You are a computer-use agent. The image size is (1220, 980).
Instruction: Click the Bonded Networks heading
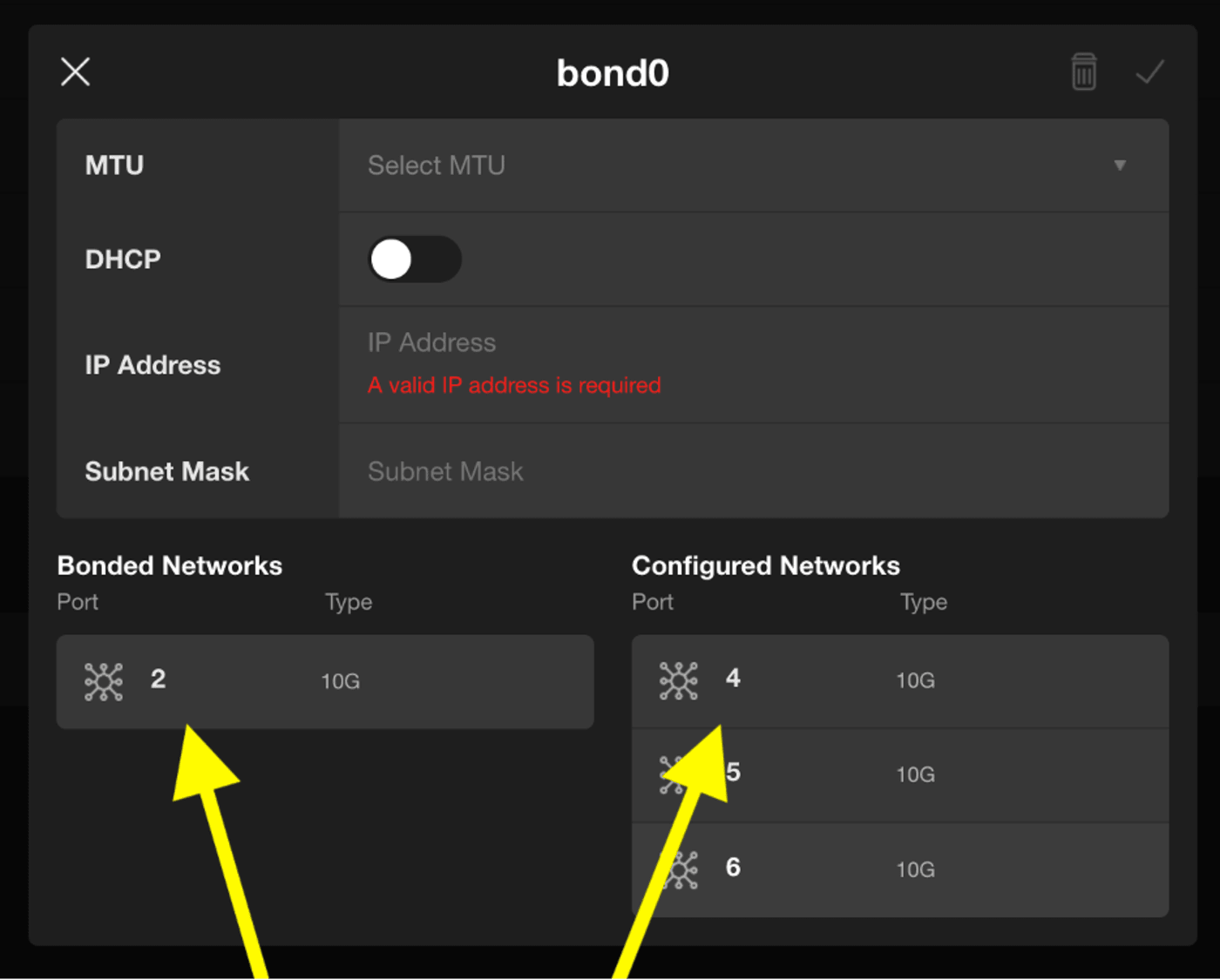coord(170,565)
